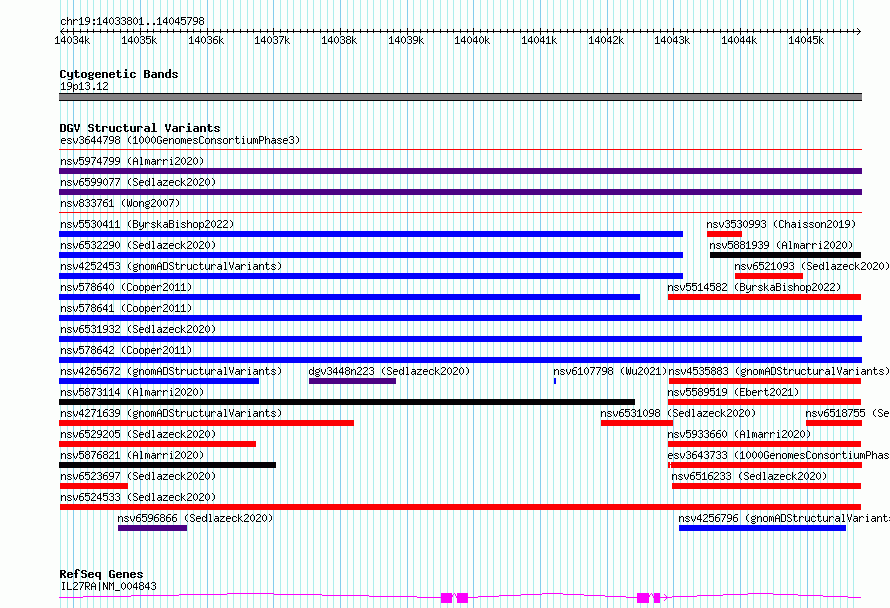Image resolution: width=890 pixels, height=608 pixels.
Task: Click the red nsv5514582 ByrskaBishop2022 bar
Action: pyautogui.click(x=765, y=297)
